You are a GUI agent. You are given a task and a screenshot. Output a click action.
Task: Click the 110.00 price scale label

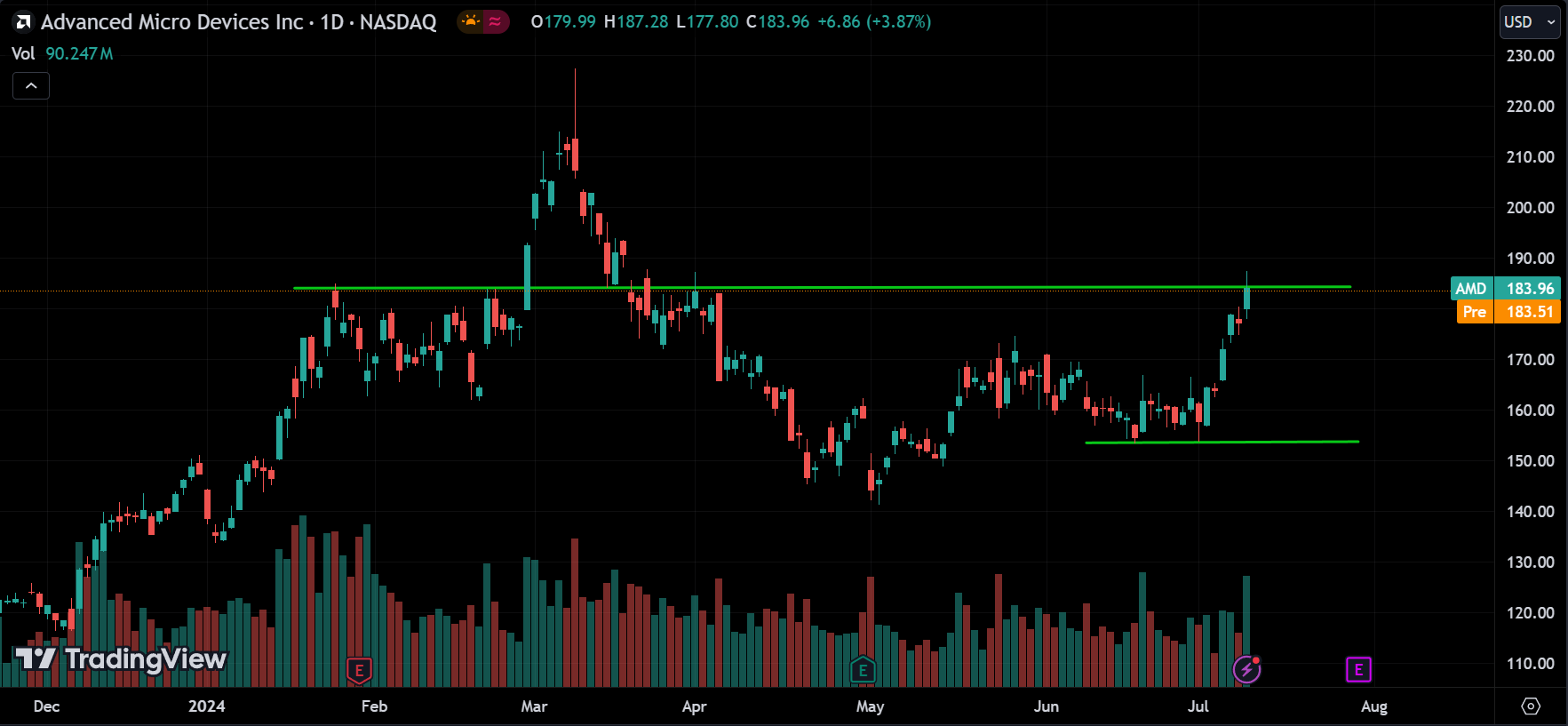[x=1530, y=663]
